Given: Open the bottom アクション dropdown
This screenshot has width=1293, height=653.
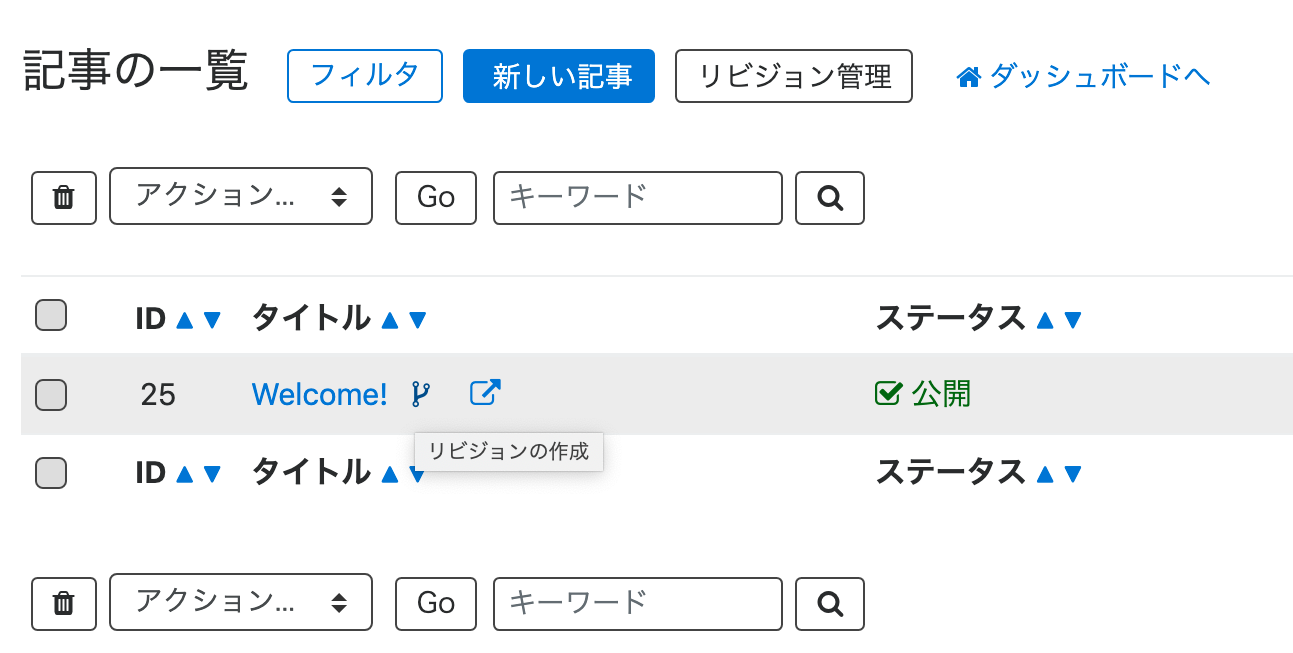Looking at the screenshot, I should pyautogui.click(x=241, y=602).
